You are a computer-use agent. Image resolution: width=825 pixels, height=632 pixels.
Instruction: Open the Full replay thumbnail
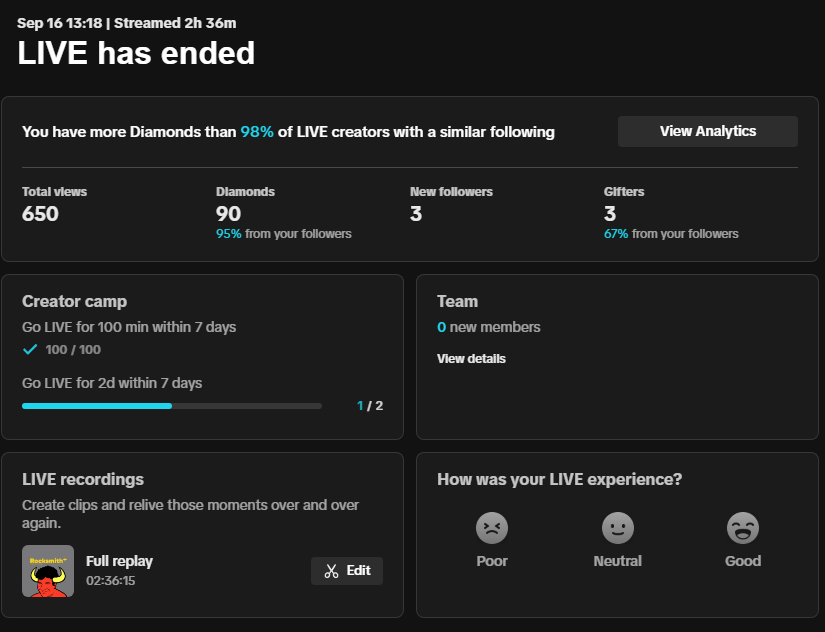pos(48,571)
